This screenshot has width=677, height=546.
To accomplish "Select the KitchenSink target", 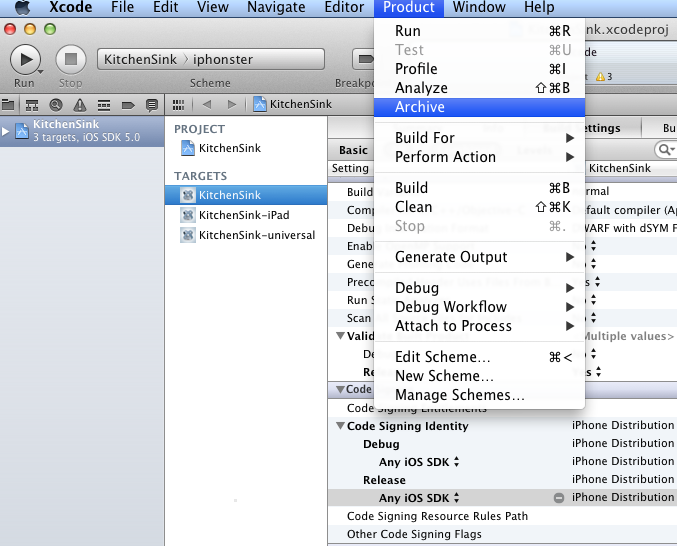I will pyautogui.click(x=246, y=195).
